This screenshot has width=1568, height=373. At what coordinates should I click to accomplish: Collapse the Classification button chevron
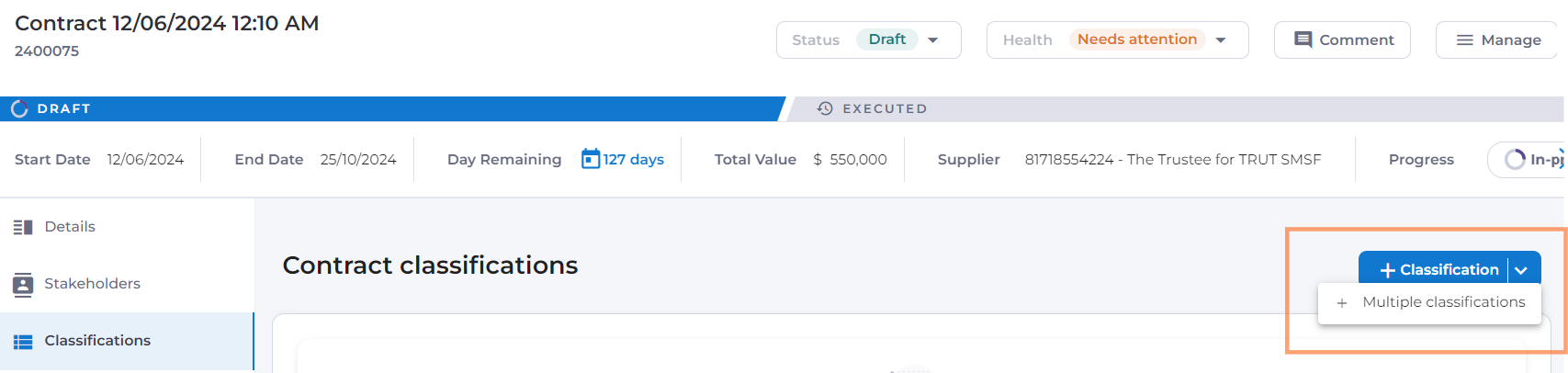[x=1521, y=270]
